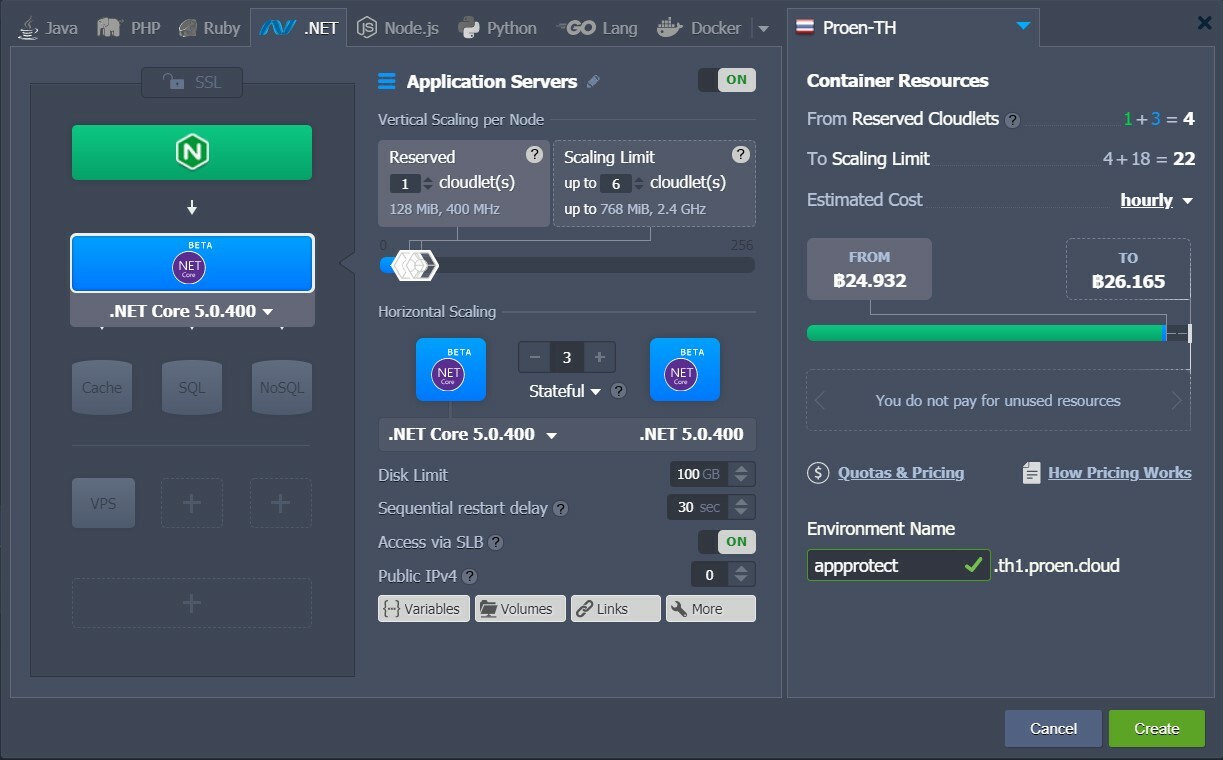Switch to the GO Lang tab
Screen dimensions: 1223x760
coord(597,28)
